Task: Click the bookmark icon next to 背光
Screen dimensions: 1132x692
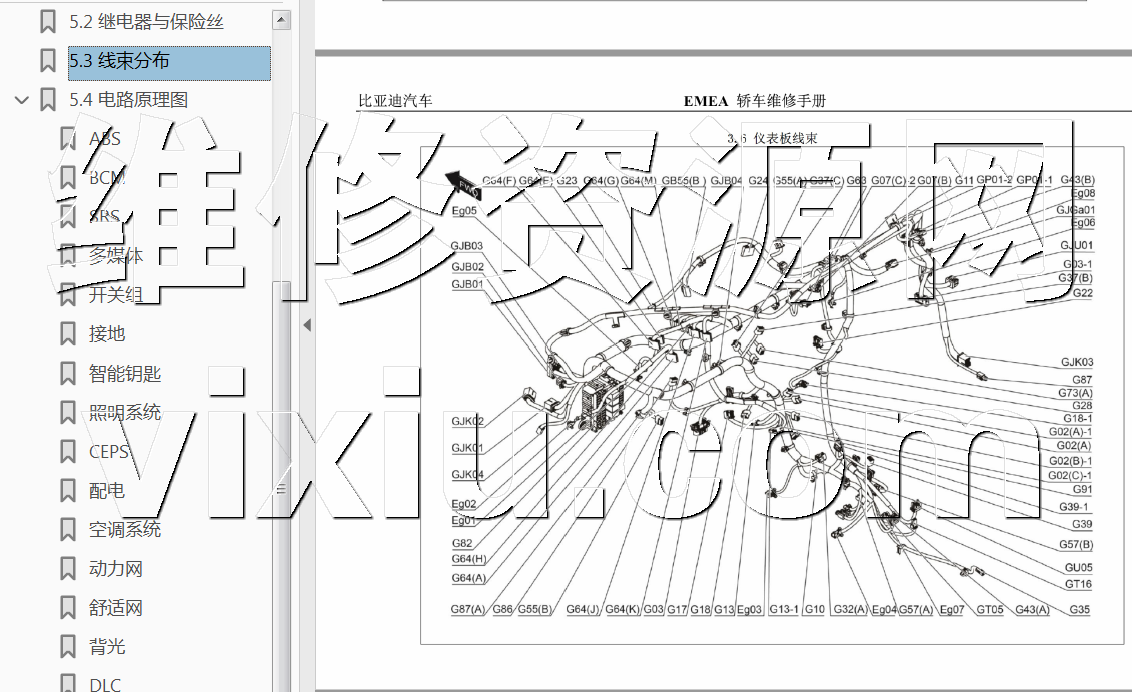Action: coord(67,647)
